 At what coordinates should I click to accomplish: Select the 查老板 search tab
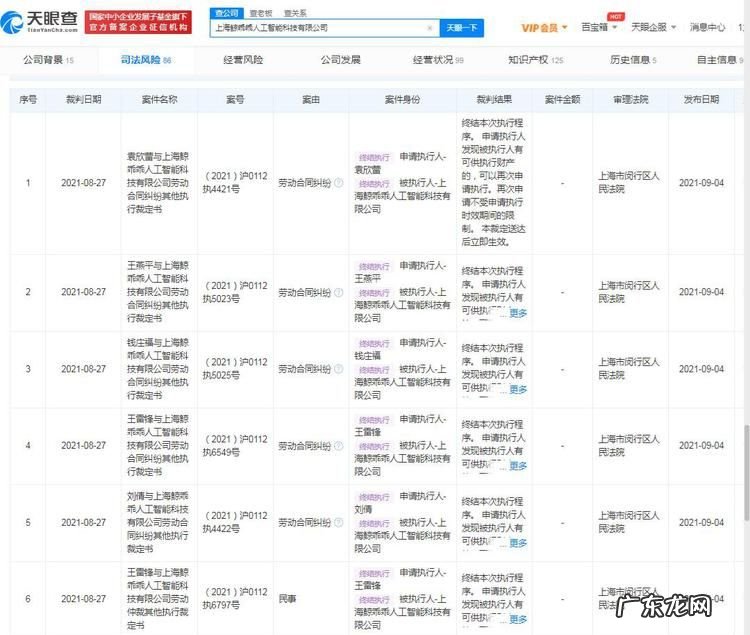pyautogui.click(x=261, y=13)
